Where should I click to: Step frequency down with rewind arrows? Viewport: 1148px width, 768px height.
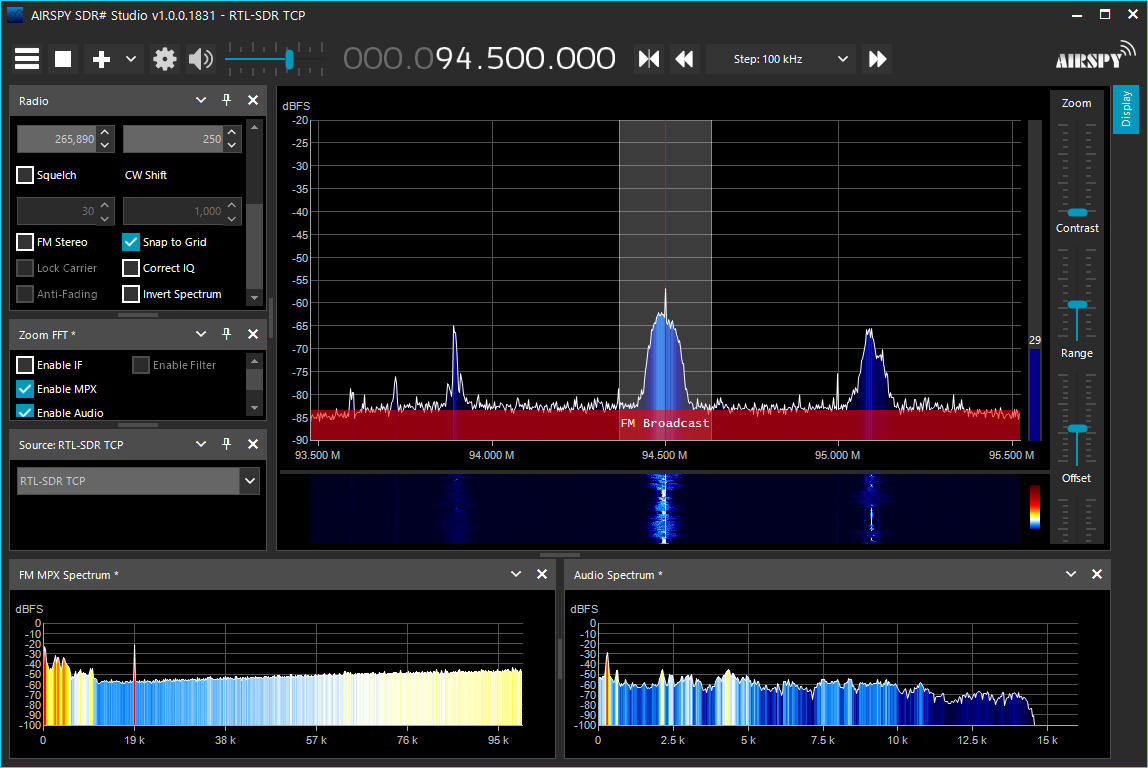pyautogui.click(x=685, y=59)
